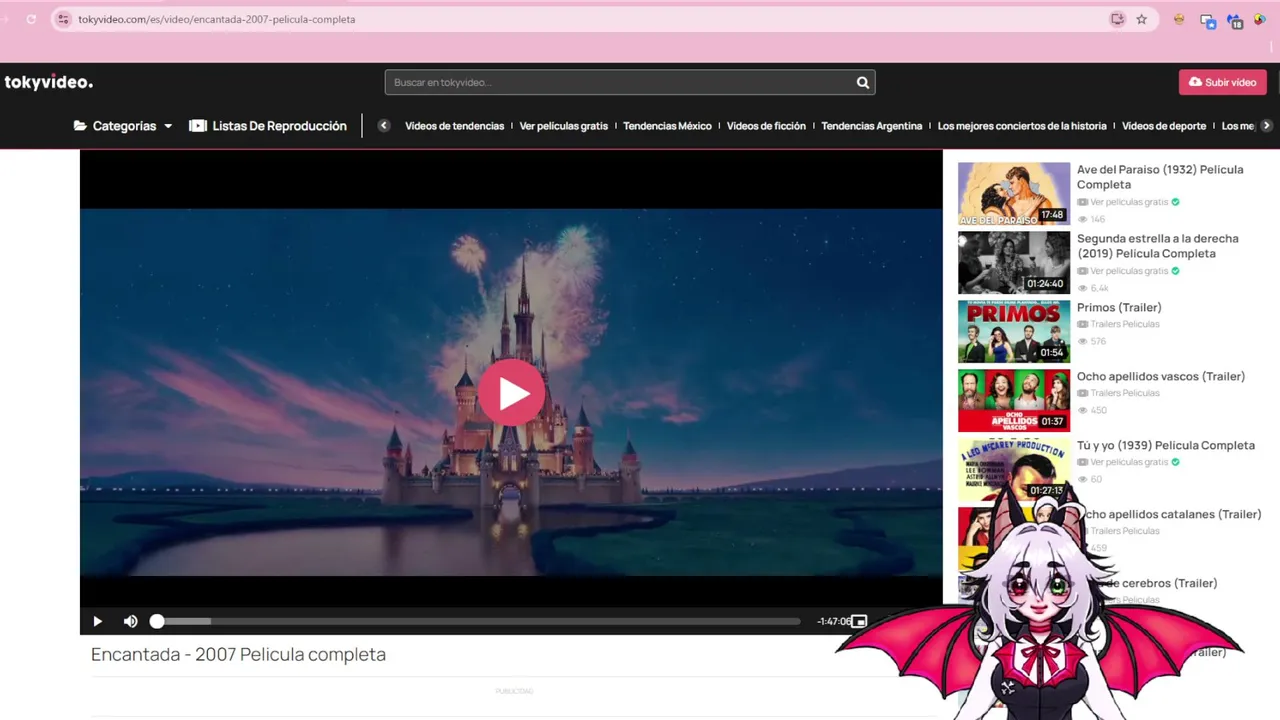The height and width of the screenshot is (720, 1280).
Task: Open the Primos trailer thumbnail
Action: point(1014,332)
